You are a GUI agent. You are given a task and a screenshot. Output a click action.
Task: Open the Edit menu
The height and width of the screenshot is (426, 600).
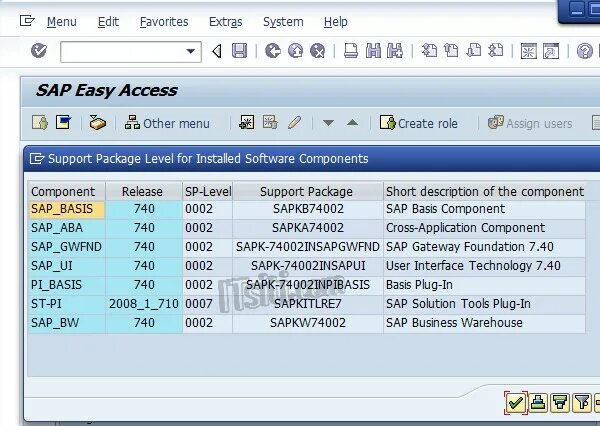click(108, 22)
